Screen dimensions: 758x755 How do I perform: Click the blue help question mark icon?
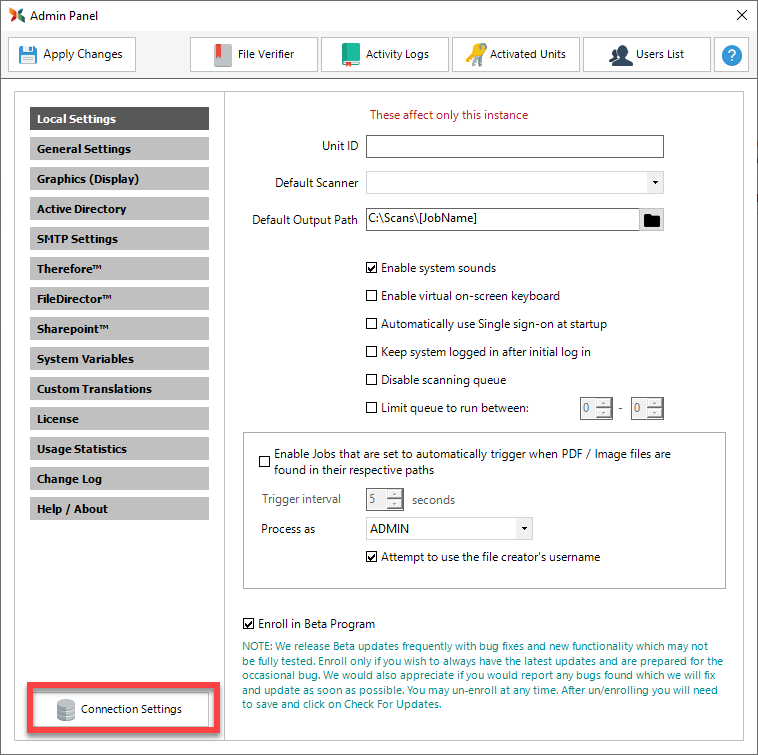(733, 55)
